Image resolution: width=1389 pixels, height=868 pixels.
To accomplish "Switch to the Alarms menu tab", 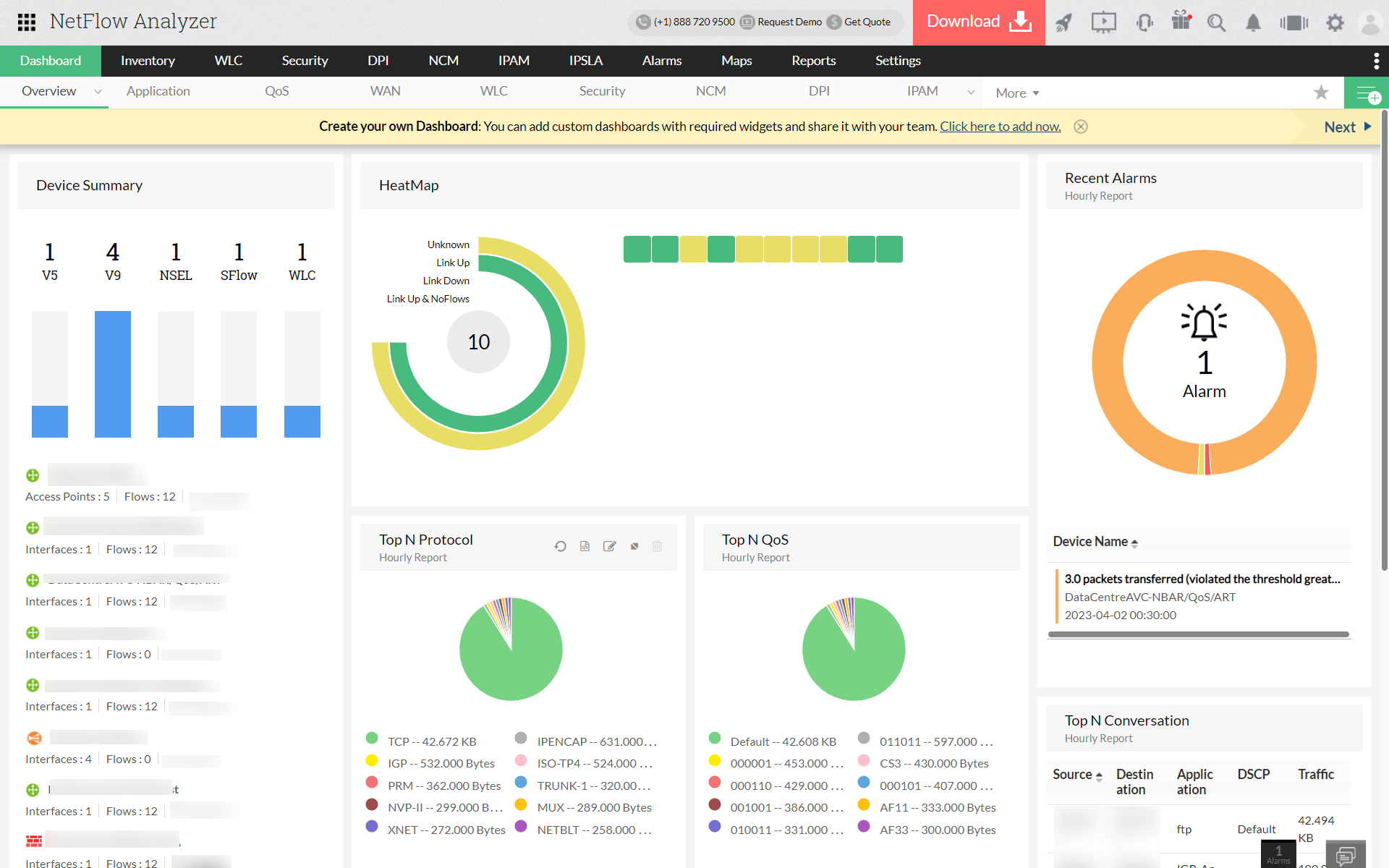I will tap(661, 61).
